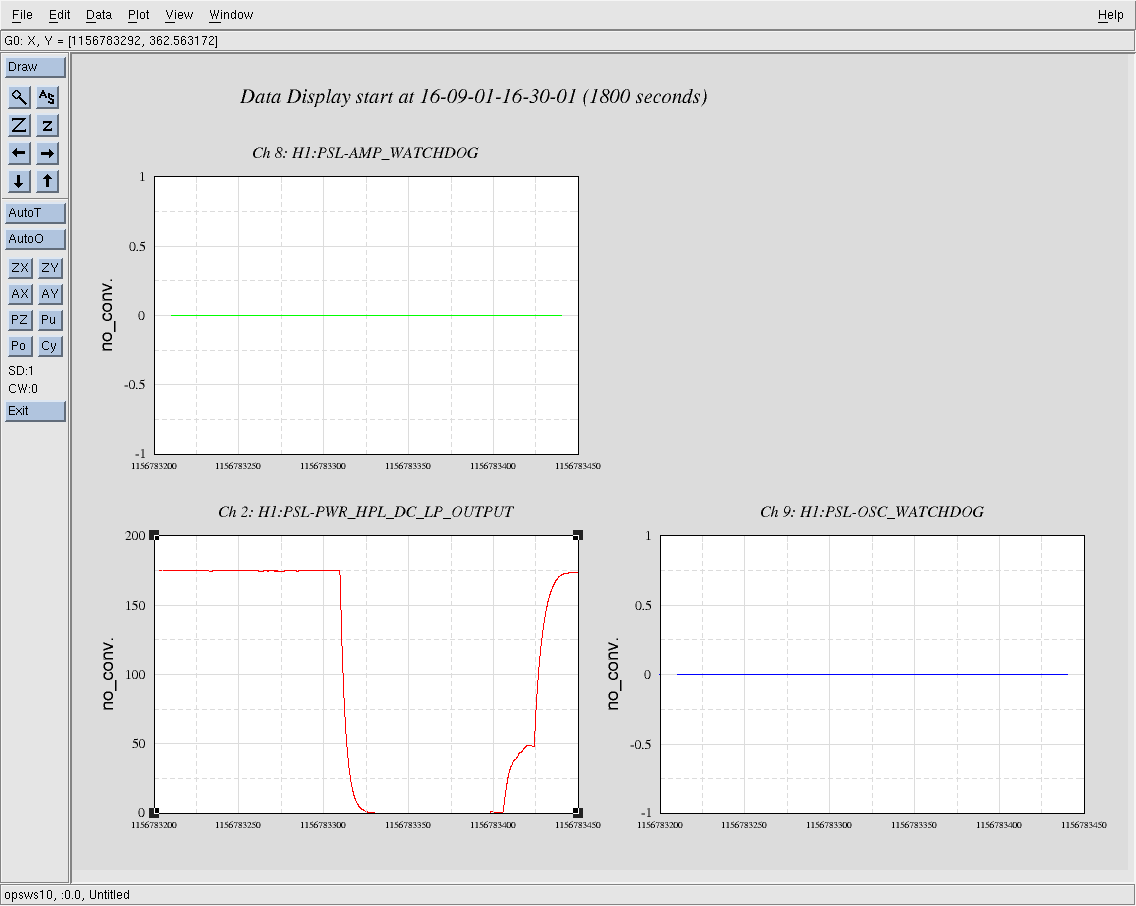Click the ZX zoom X-axis button
1136x906 pixels.
point(20,268)
